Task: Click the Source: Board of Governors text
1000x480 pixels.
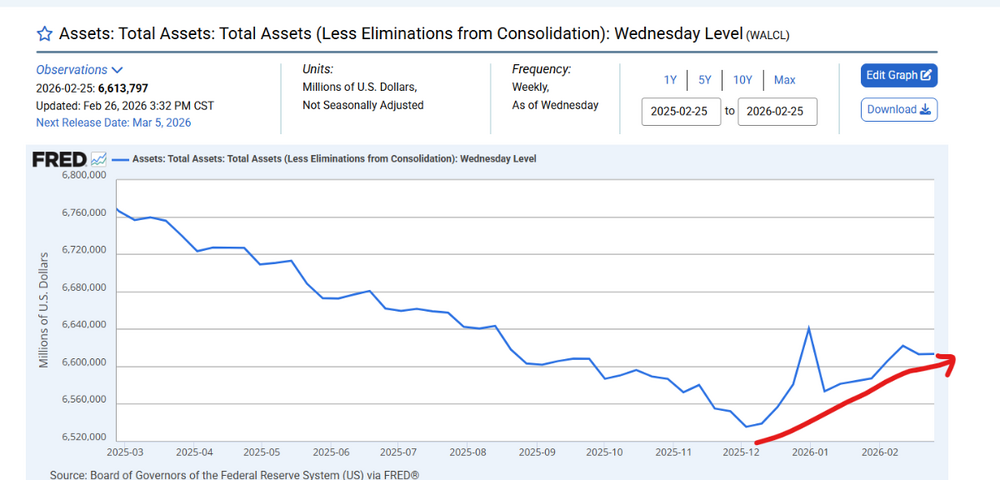Action: (x=234, y=475)
